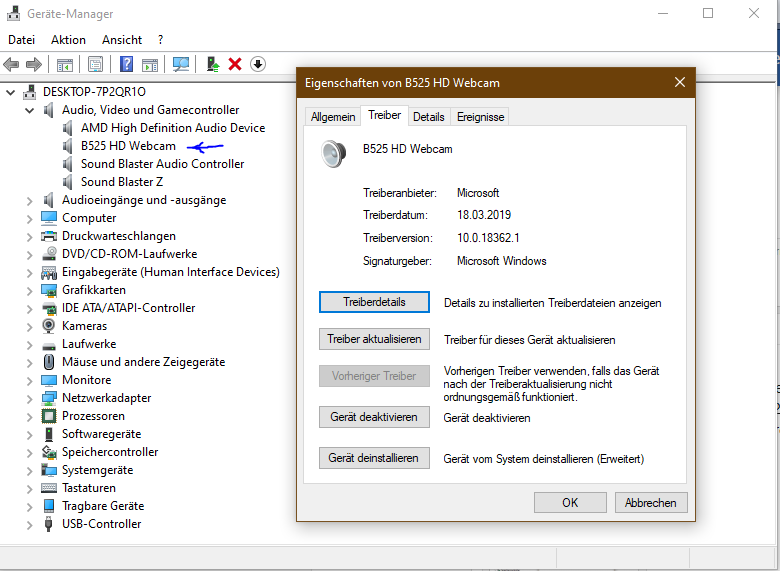Click the update driver toolbar icon
This screenshot has width=780, height=571.
click(x=213, y=64)
